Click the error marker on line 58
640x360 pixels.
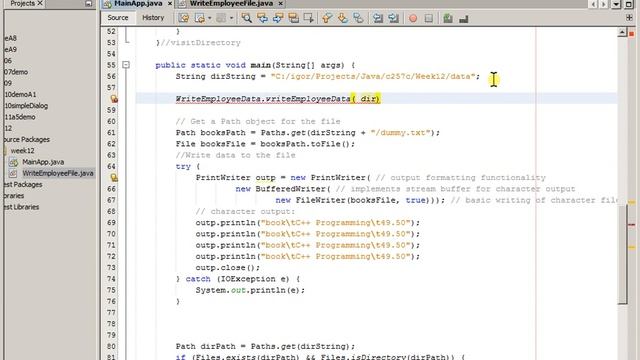(114, 99)
